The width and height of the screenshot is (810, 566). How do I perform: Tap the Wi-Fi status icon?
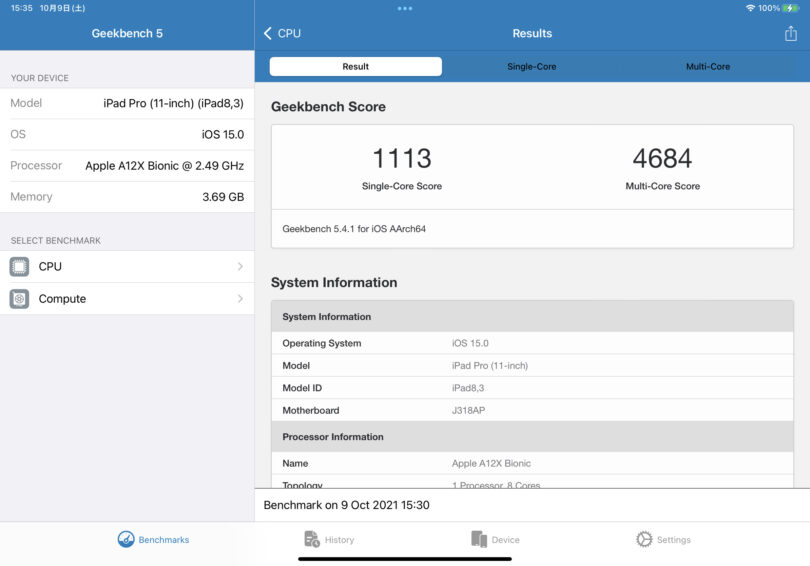(750, 8)
